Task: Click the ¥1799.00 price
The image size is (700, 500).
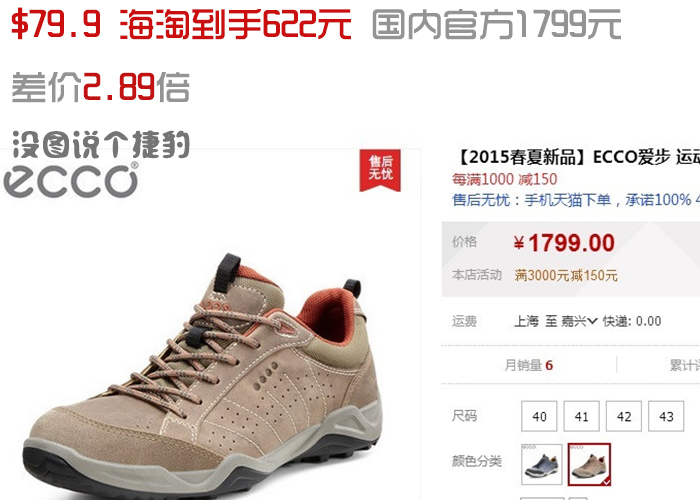Action: pos(564,243)
